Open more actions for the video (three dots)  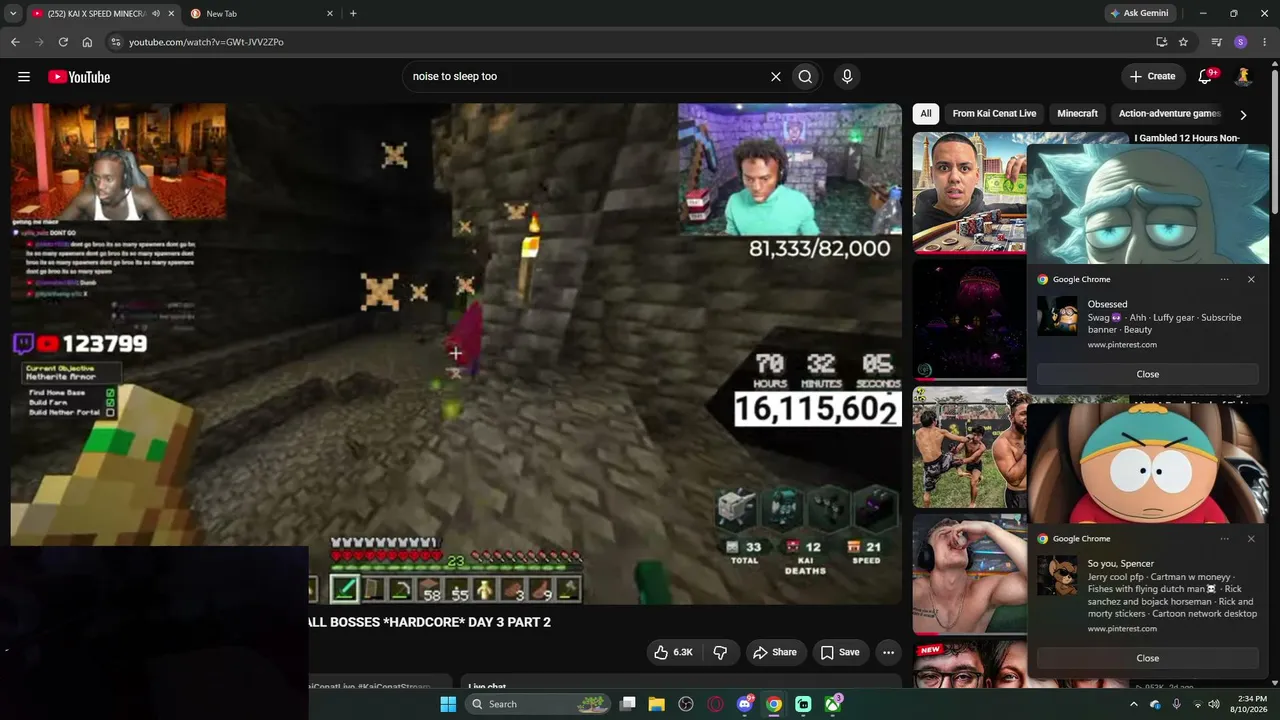tap(888, 652)
